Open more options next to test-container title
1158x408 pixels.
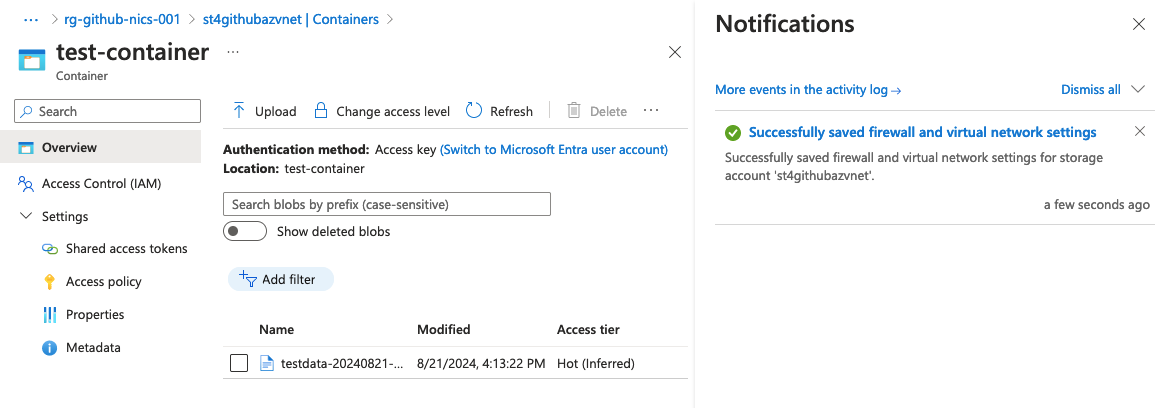click(233, 52)
